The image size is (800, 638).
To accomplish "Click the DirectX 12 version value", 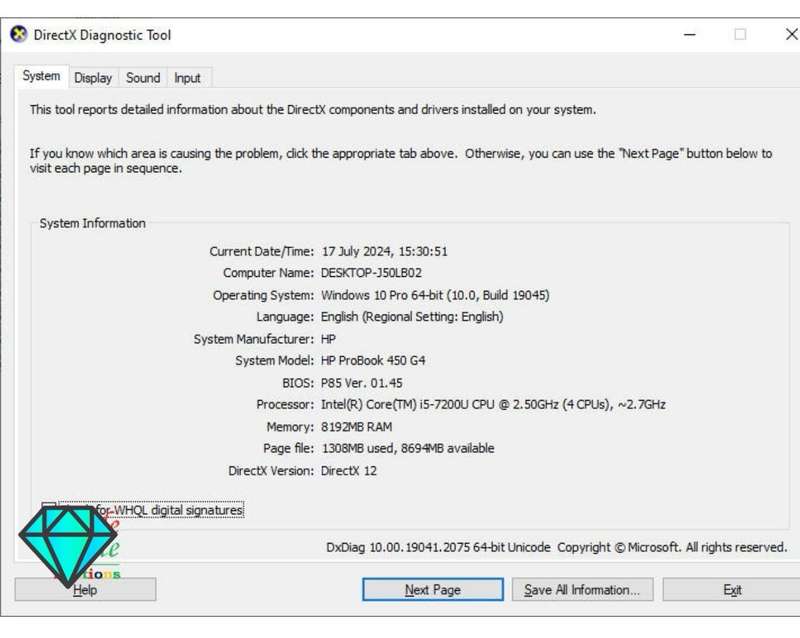I will point(349,471).
